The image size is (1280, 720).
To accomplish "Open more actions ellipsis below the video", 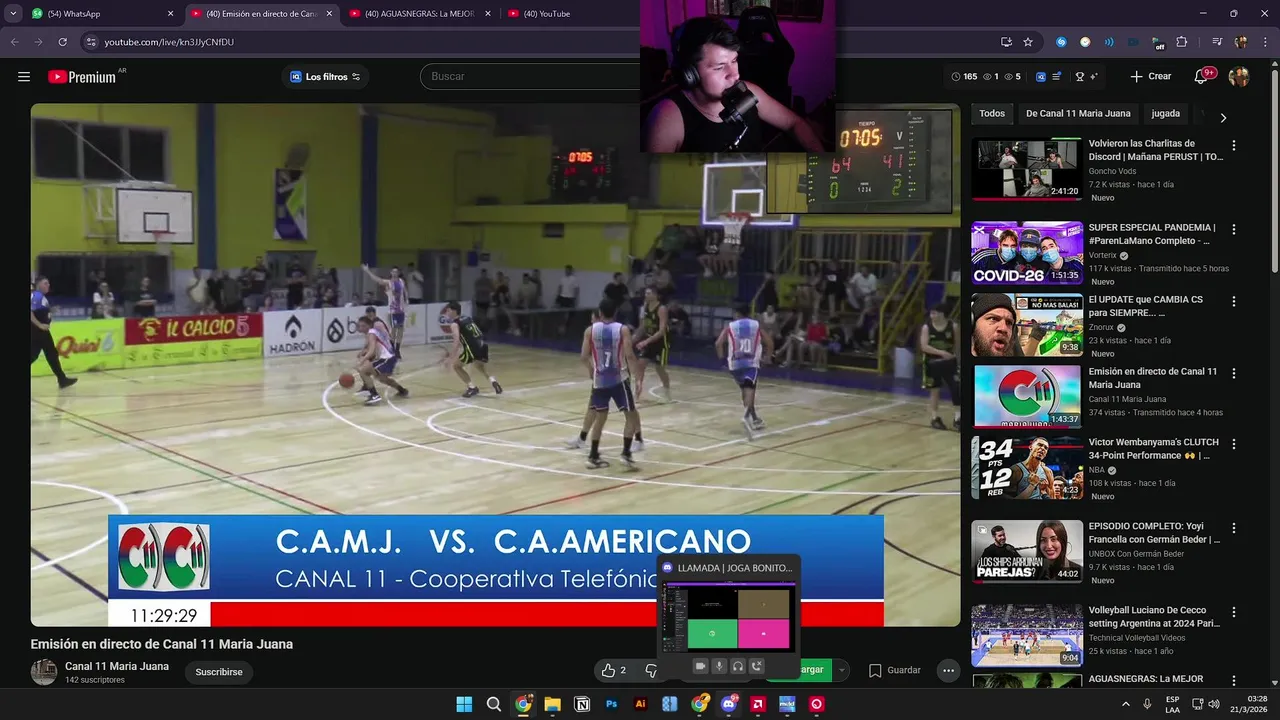I will click(948, 670).
